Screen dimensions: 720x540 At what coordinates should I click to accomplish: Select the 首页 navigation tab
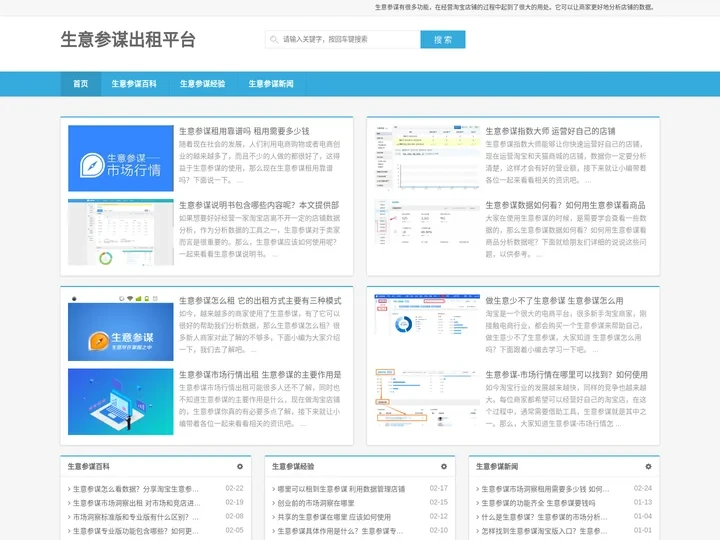point(80,84)
